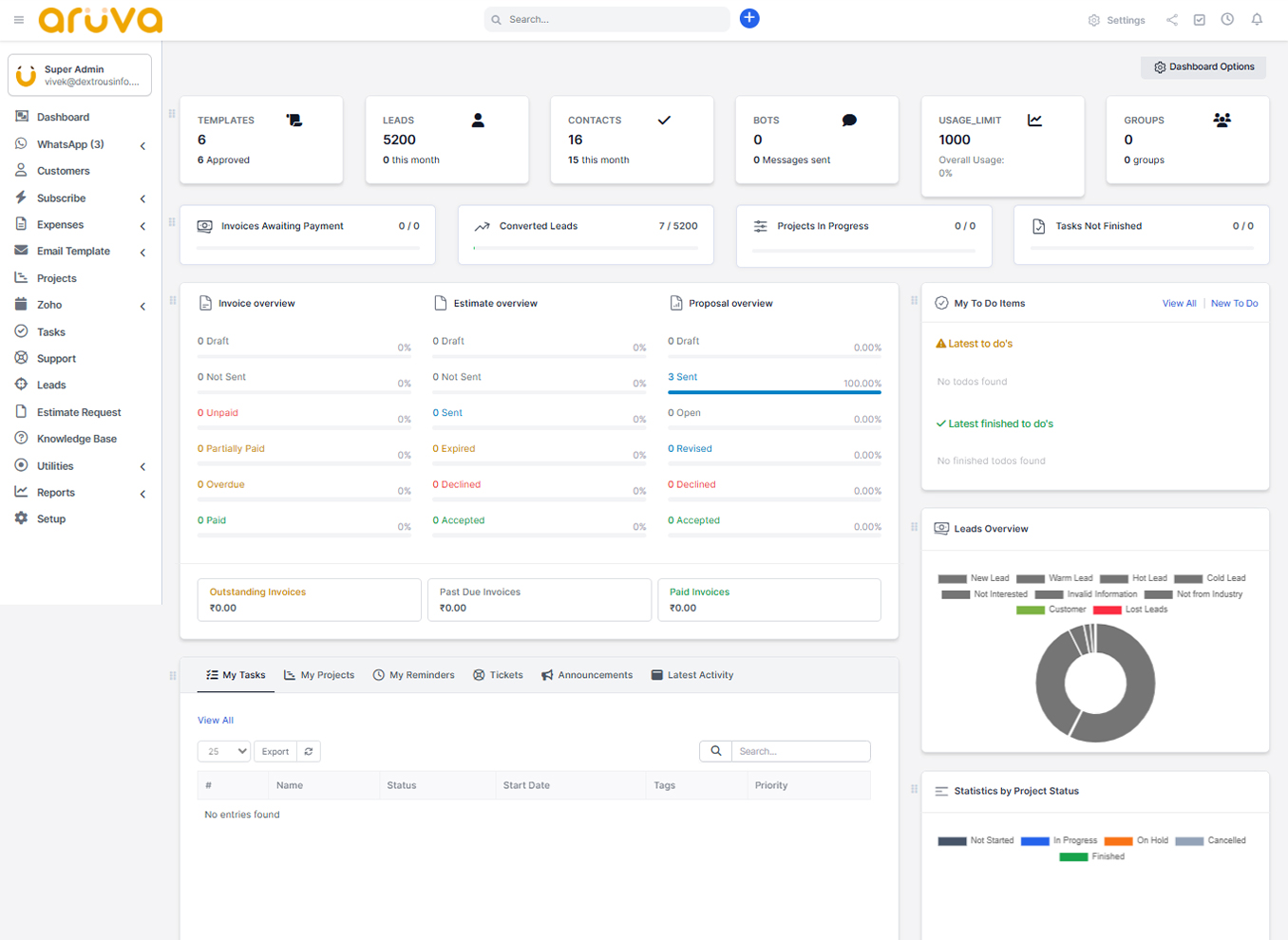Screen dimensions: 1288x940
Task: Click the Finished green legend swatch
Action: click(x=1073, y=856)
